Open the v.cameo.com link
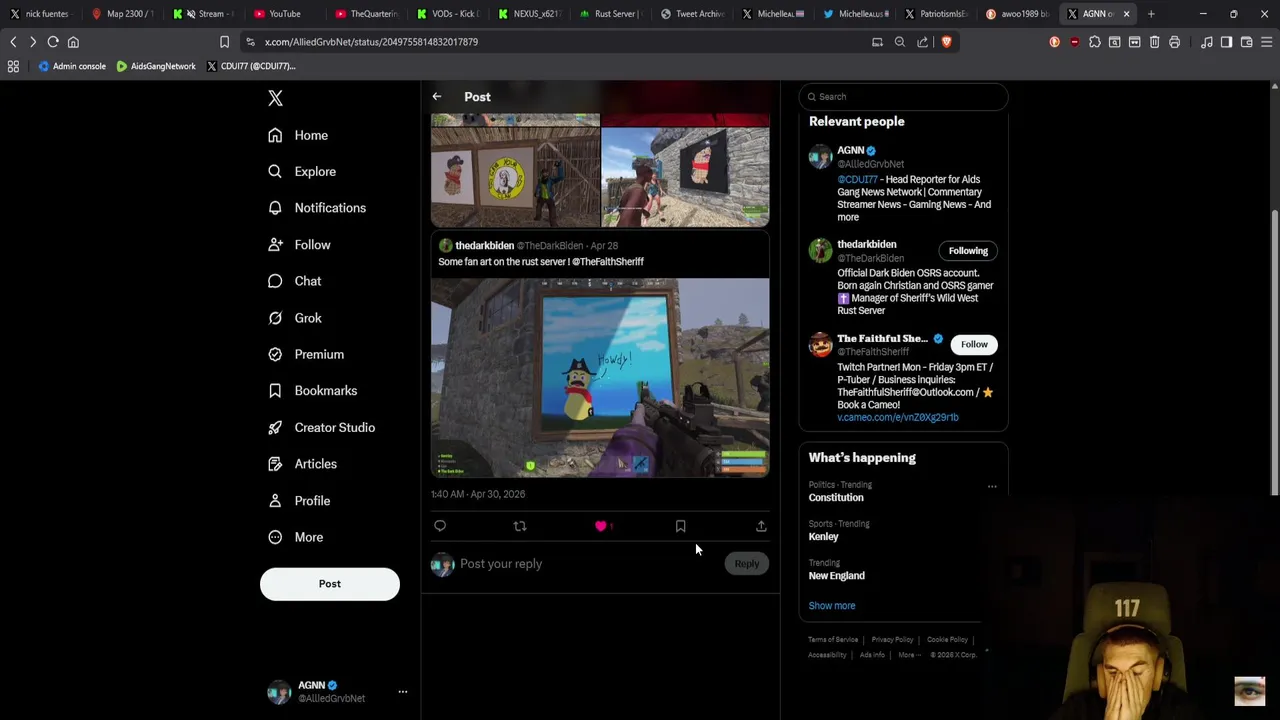 (x=897, y=418)
